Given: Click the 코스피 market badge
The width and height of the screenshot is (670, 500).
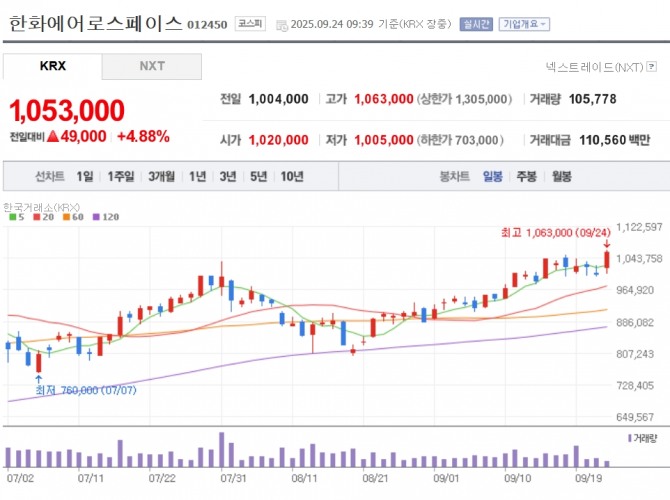Looking at the screenshot, I should pyautogui.click(x=250, y=24).
